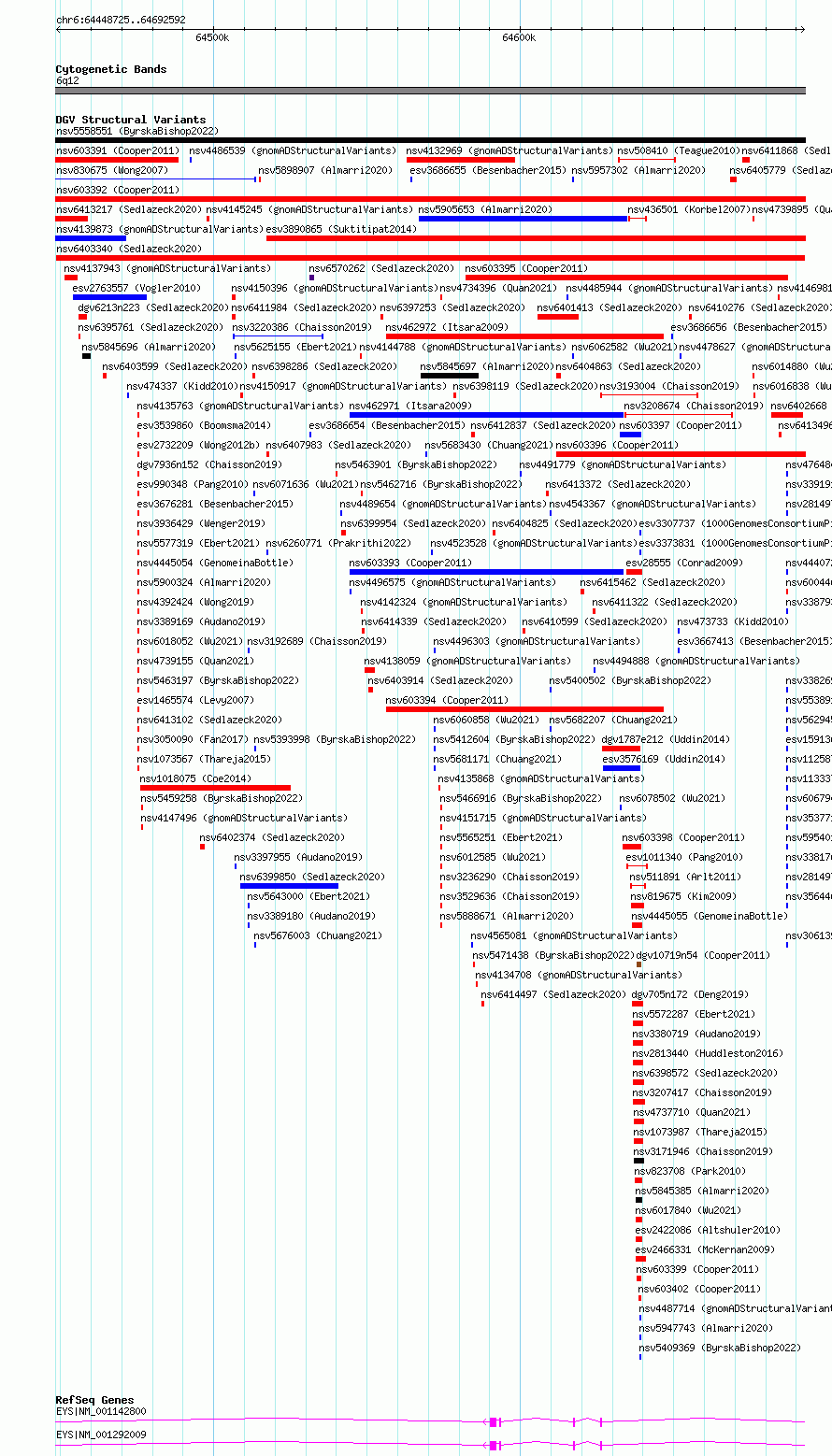The height and width of the screenshot is (1456, 832).
Task: Select the nsv5676003 (Chuang2021) label
Action: coord(319,935)
